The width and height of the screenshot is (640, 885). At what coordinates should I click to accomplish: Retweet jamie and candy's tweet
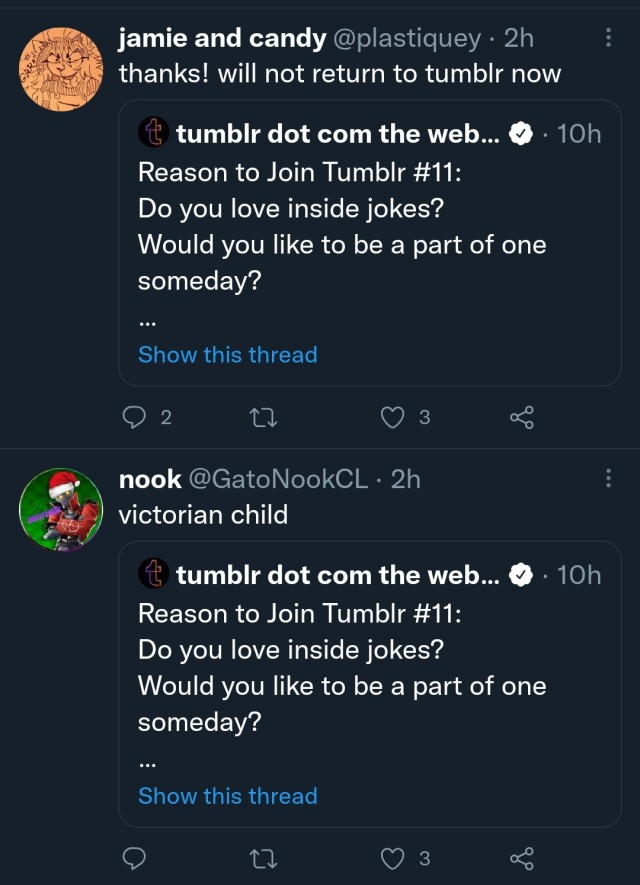263,417
